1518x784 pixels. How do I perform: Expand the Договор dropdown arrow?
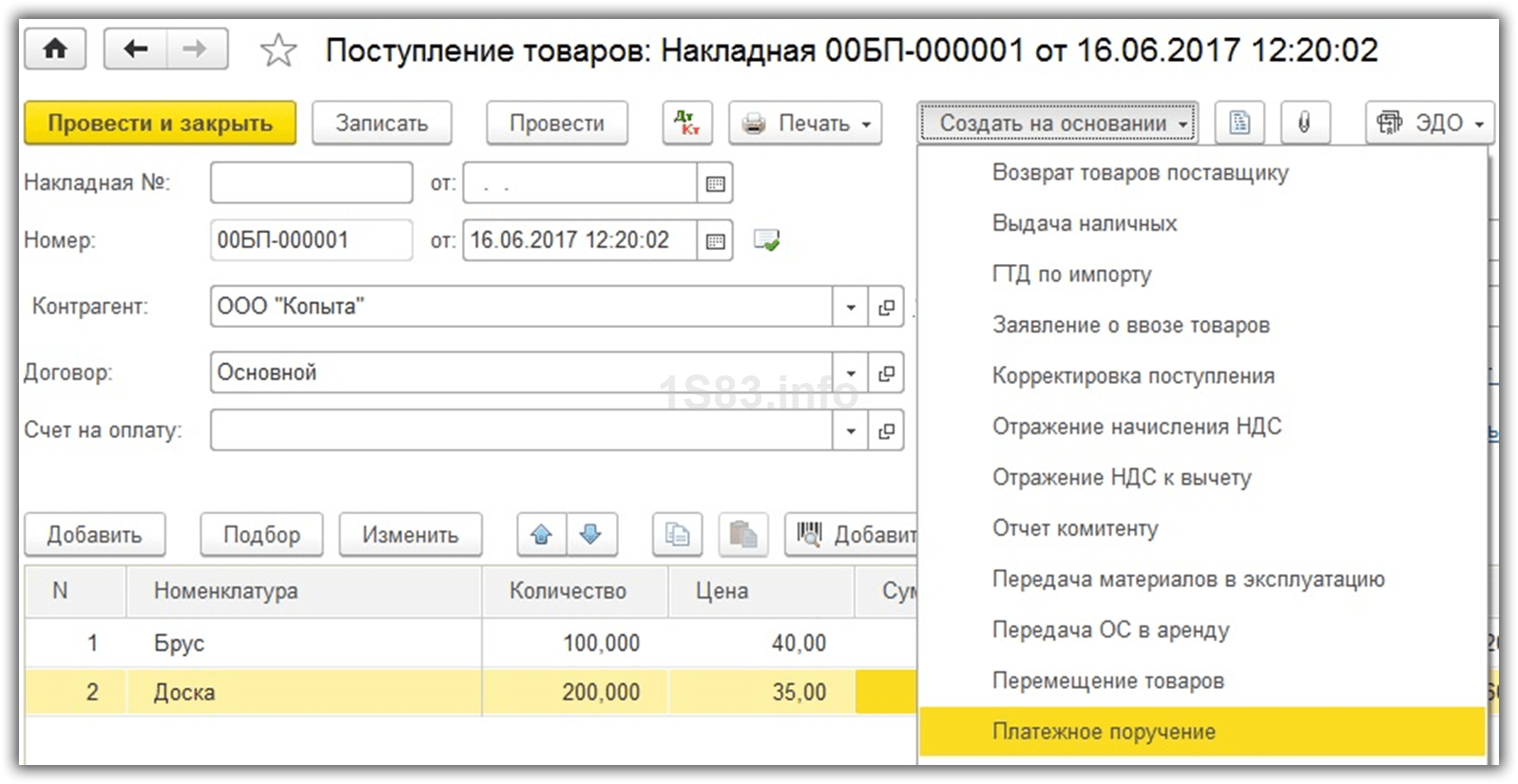(851, 373)
